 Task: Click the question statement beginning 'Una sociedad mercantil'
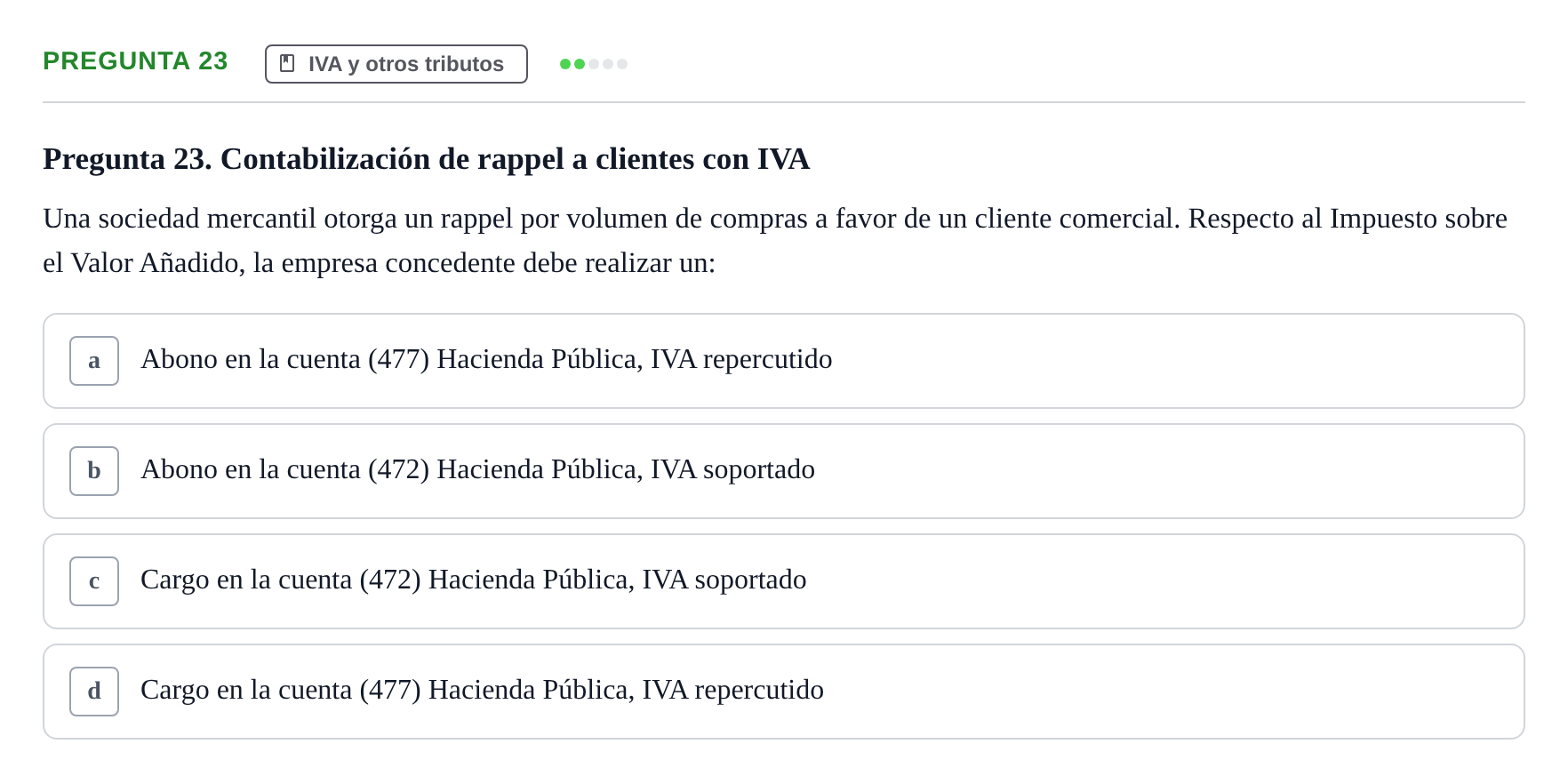[775, 241]
